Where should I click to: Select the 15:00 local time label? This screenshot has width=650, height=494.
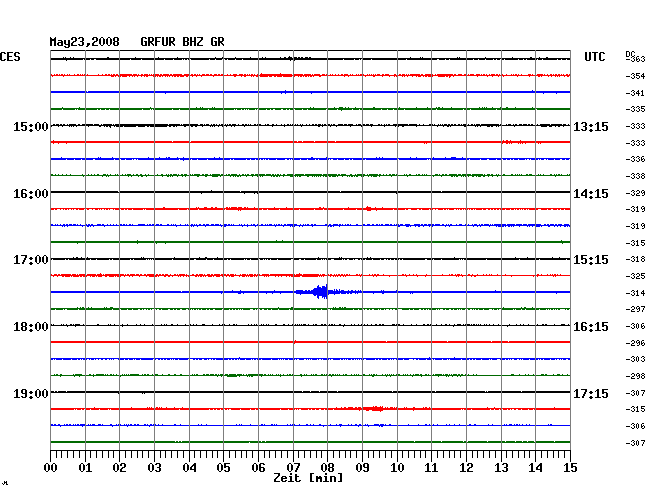point(31,127)
